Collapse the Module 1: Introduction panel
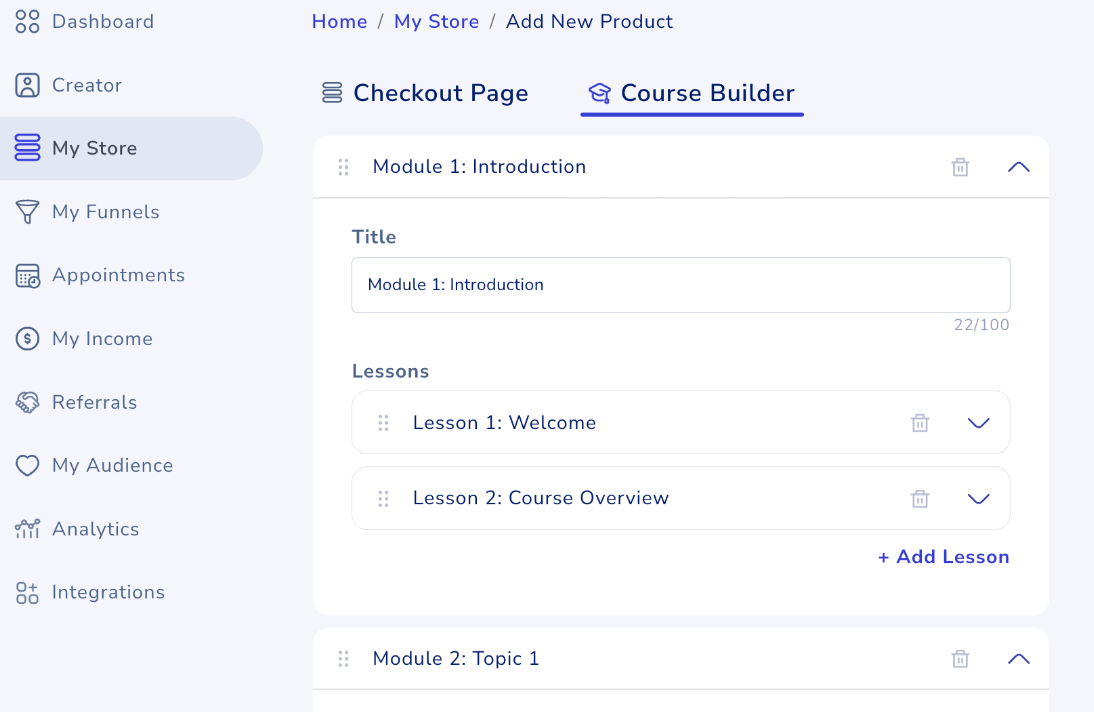This screenshot has height=712, width=1094. coord(1018,167)
